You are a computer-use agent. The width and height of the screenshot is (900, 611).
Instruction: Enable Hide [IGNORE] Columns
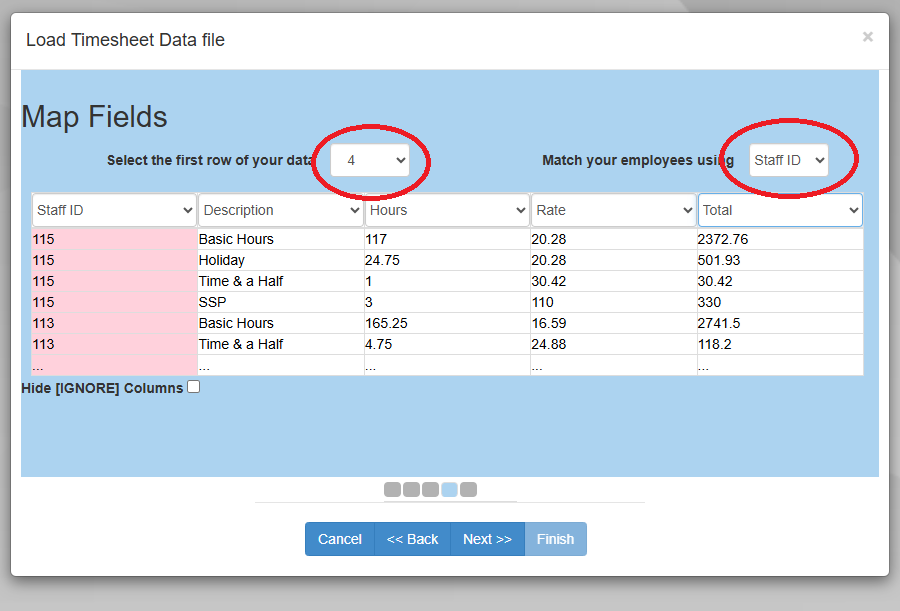193,386
